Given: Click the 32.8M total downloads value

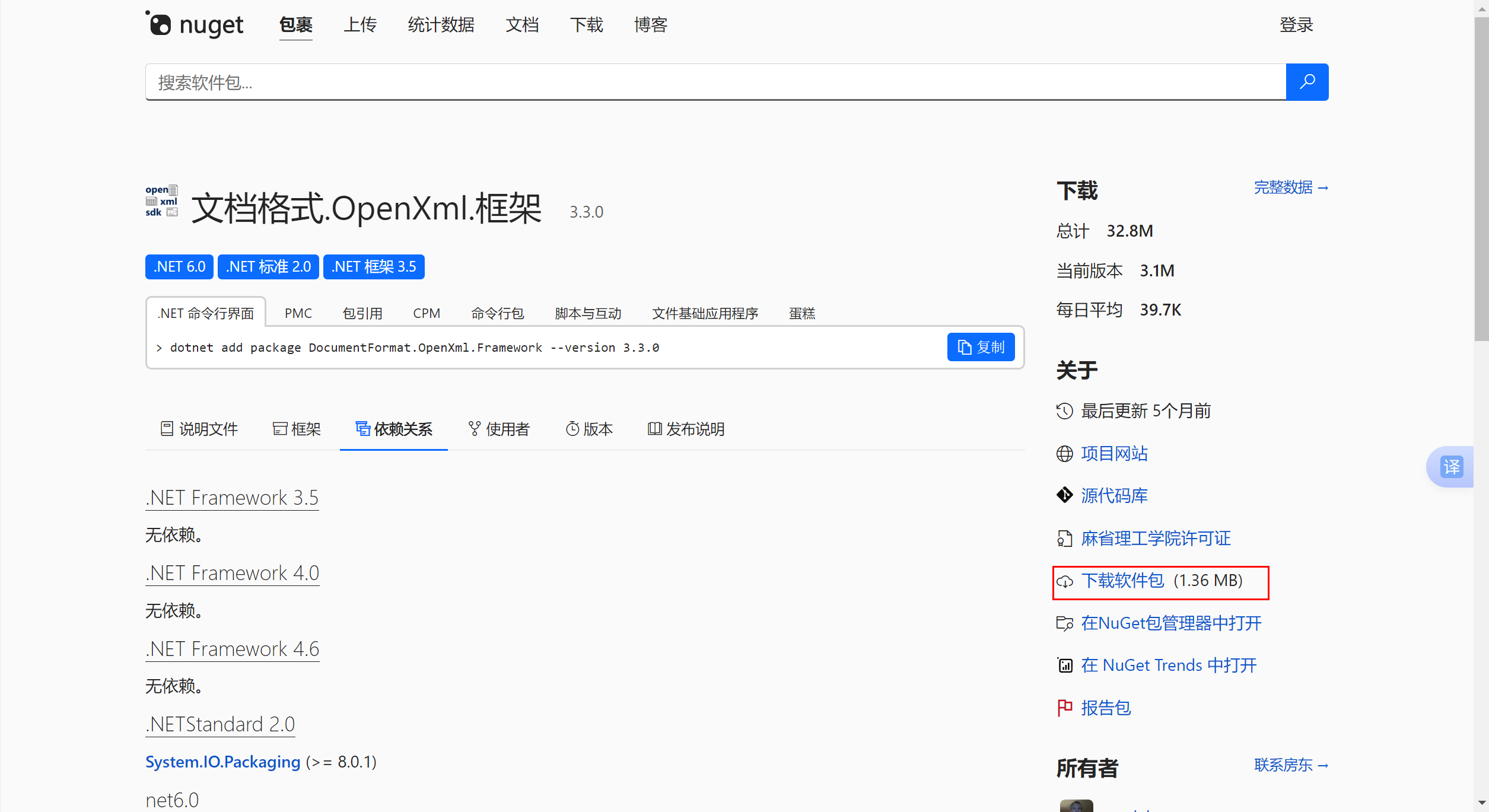Looking at the screenshot, I should (x=1130, y=231).
